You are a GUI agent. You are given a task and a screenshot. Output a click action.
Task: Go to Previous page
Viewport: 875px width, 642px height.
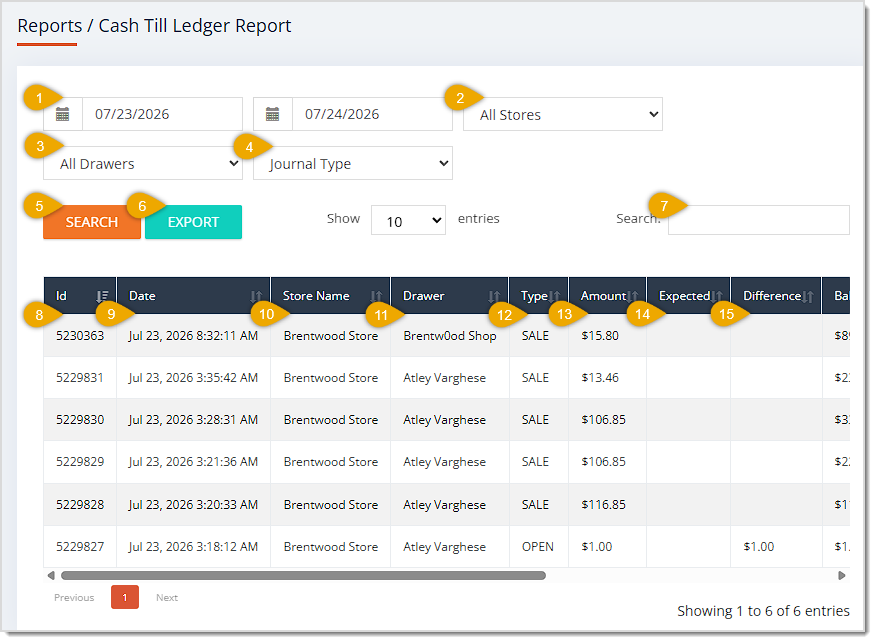pos(74,597)
